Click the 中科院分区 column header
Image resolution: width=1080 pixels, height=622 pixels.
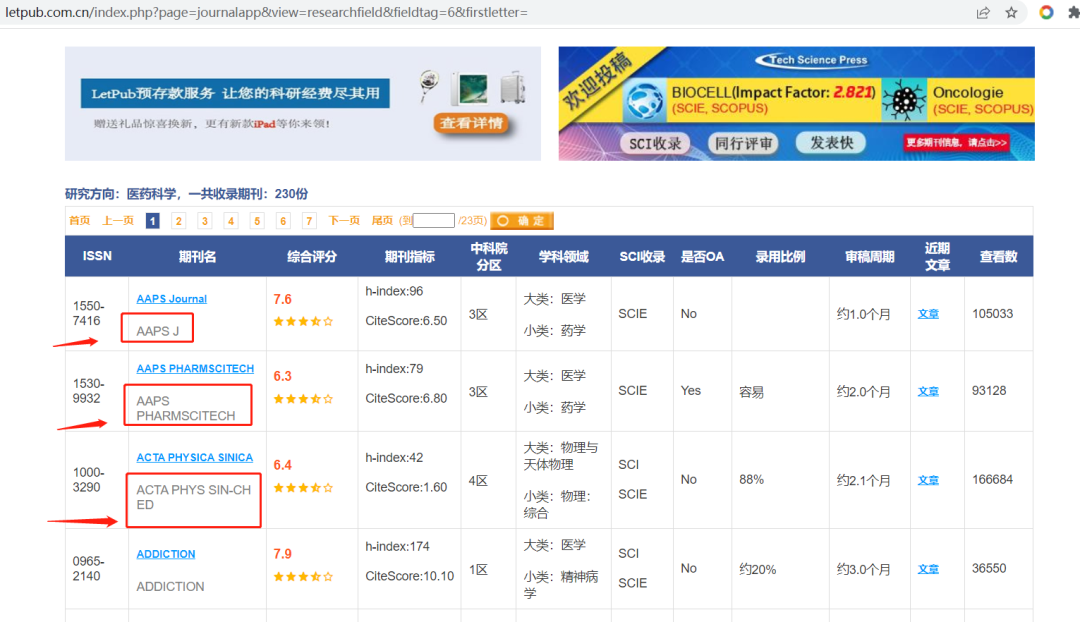coord(489,256)
